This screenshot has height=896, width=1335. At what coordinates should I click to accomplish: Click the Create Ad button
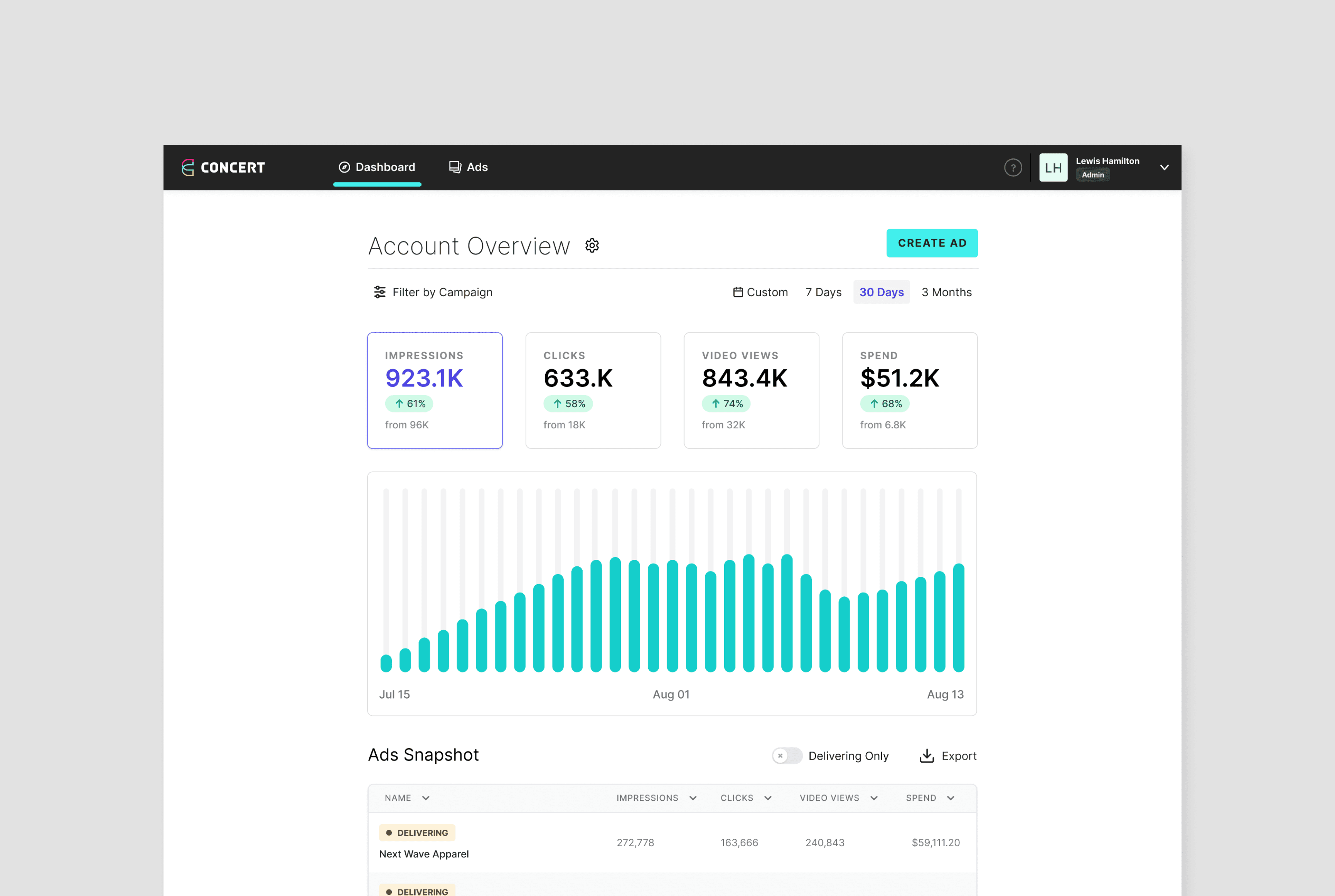point(932,243)
